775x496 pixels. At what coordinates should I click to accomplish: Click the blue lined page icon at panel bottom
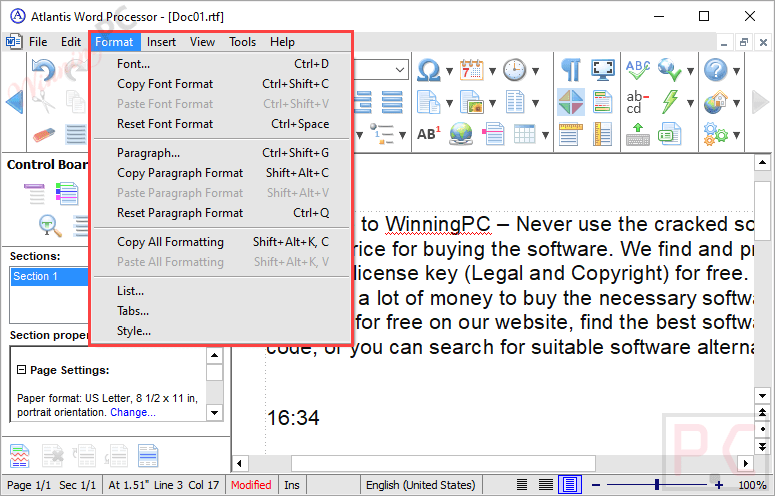click(x=148, y=455)
